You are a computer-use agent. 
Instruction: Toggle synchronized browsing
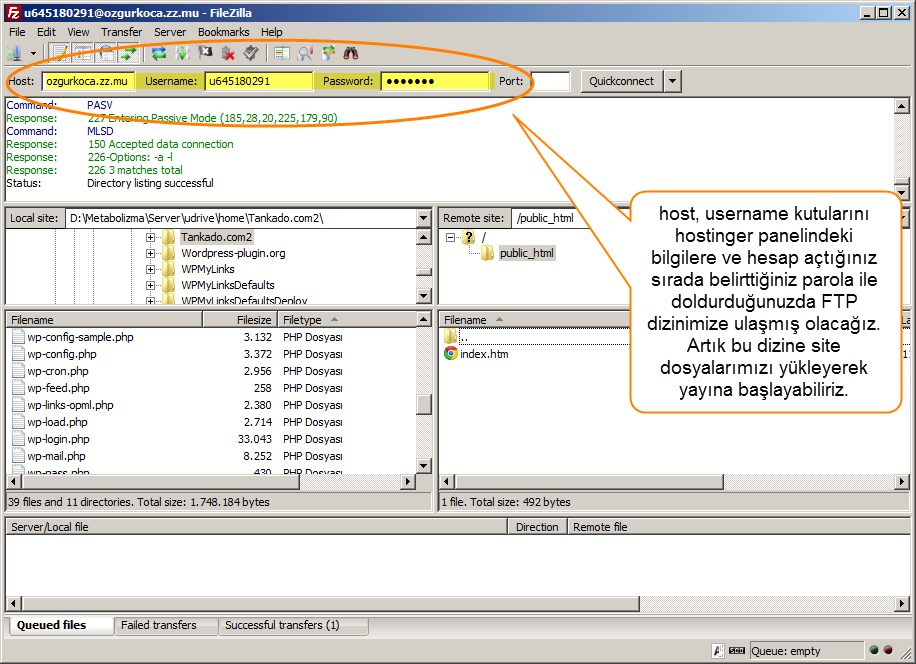click(328, 54)
